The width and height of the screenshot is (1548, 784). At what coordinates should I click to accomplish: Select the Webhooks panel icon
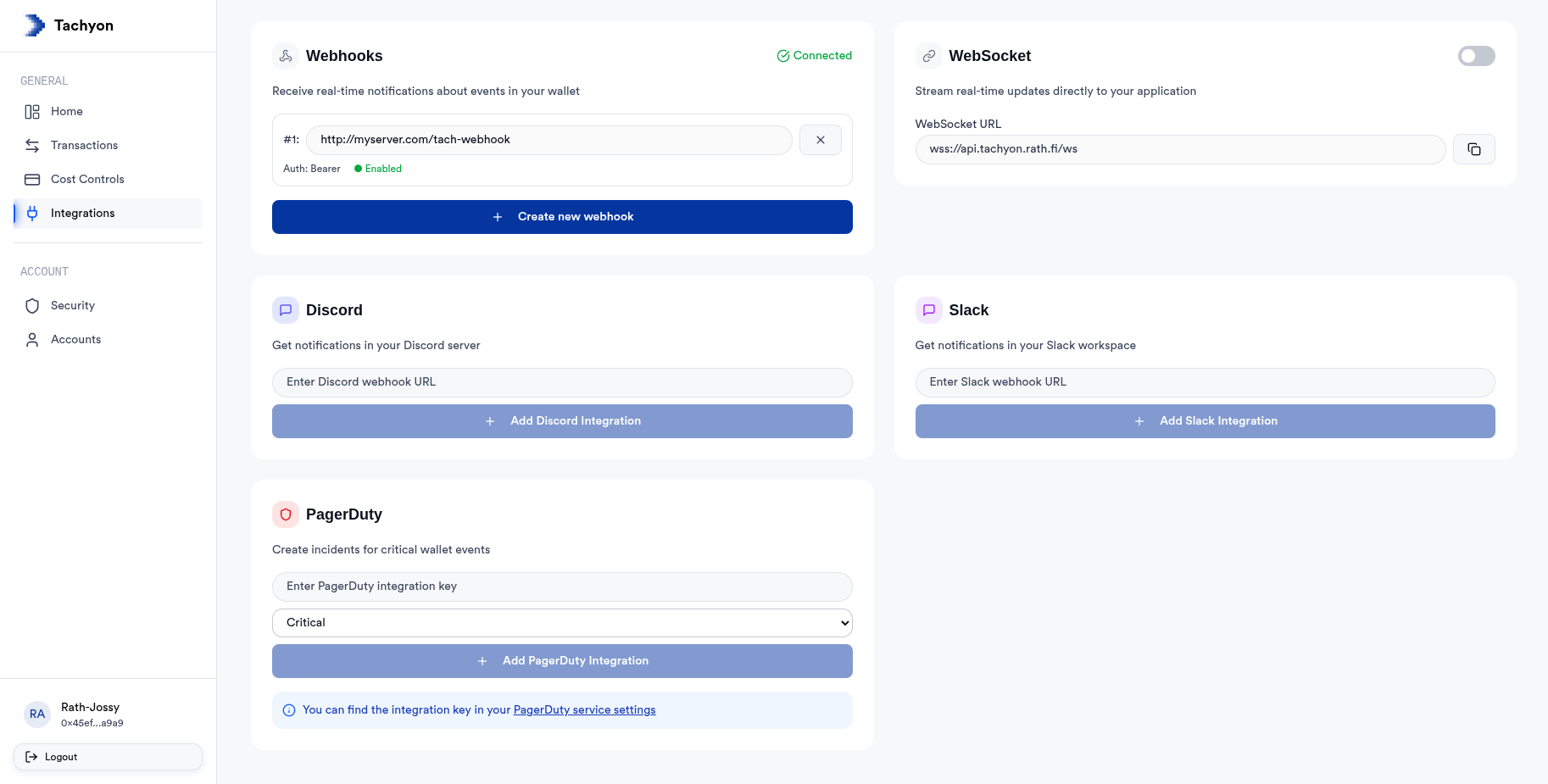pyautogui.click(x=285, y=56)
